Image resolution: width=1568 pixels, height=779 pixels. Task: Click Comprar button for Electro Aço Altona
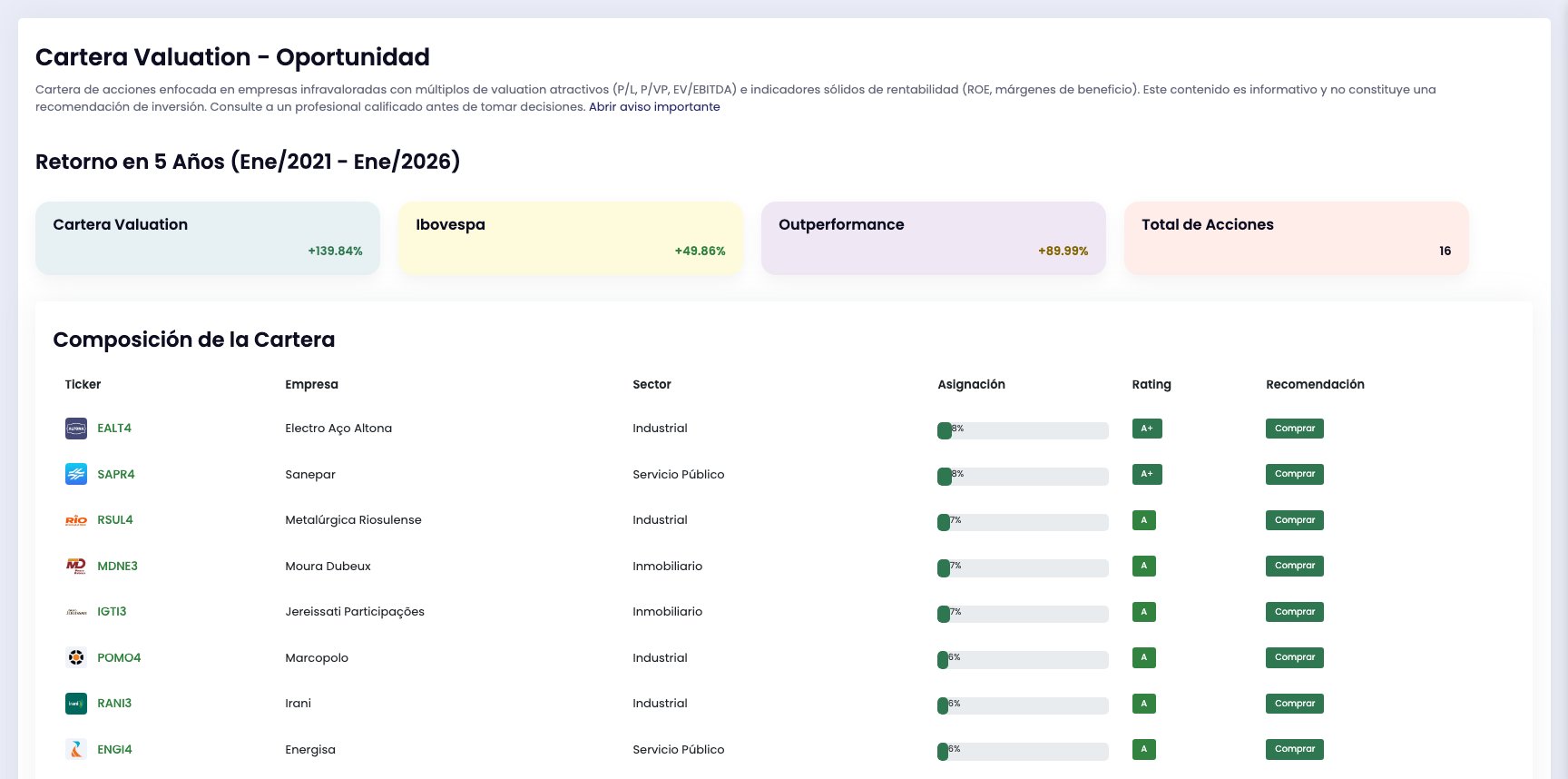click(x=1295, y=429)
